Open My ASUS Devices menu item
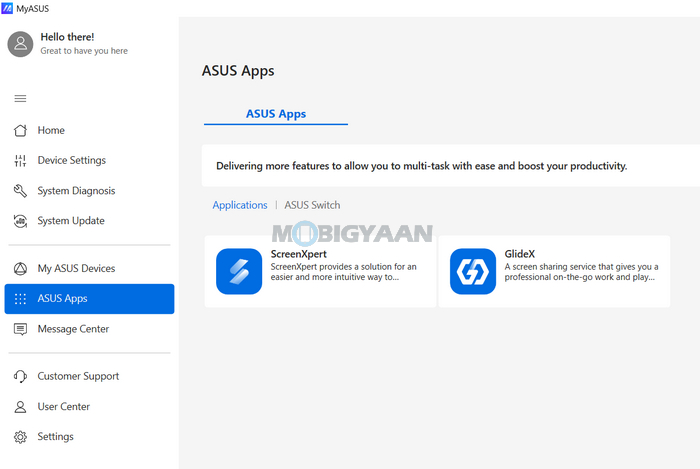This screenshot has height=469, width=700. pos(76,268)
